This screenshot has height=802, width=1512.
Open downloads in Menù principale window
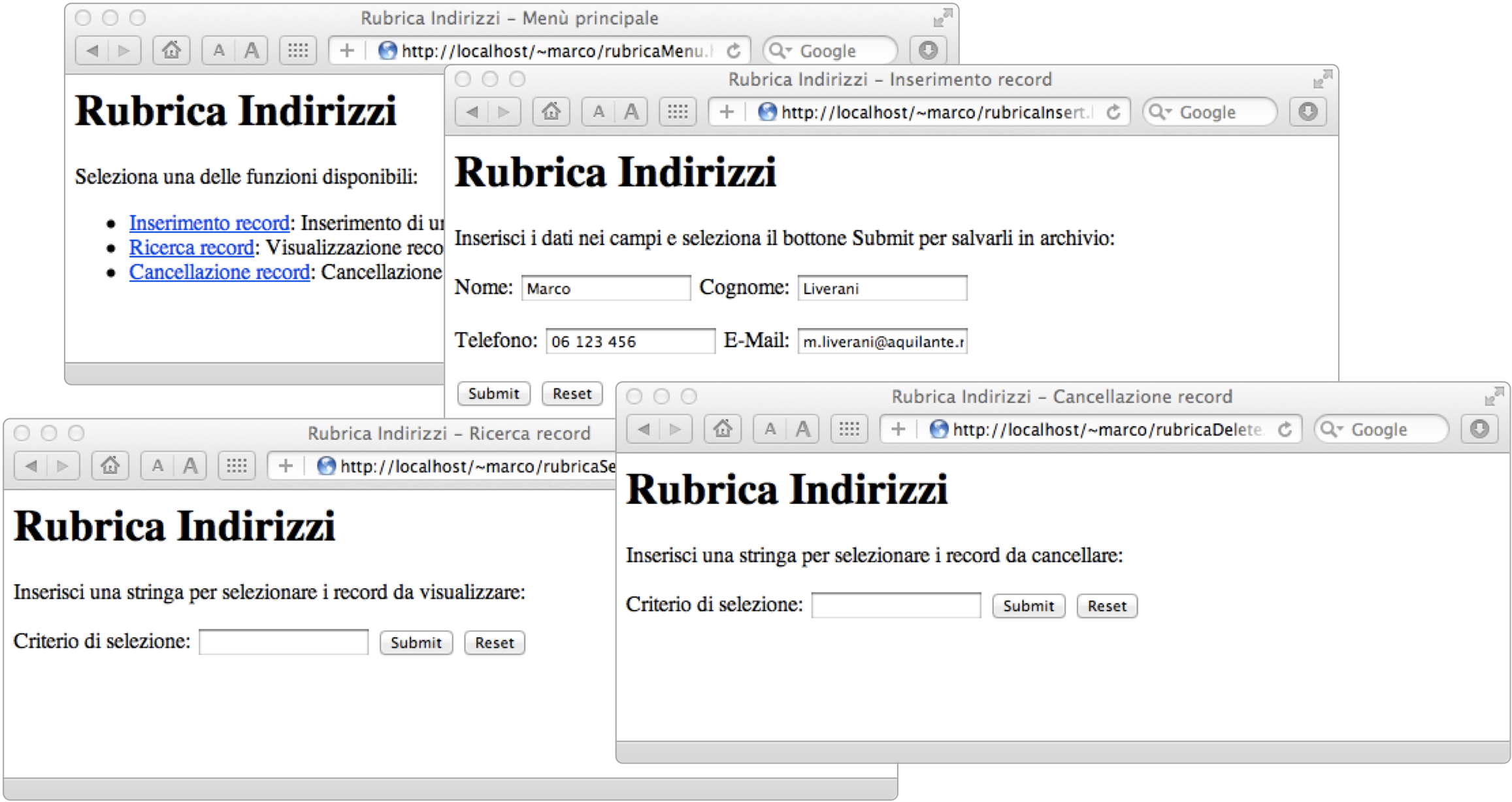coord(928,50)
